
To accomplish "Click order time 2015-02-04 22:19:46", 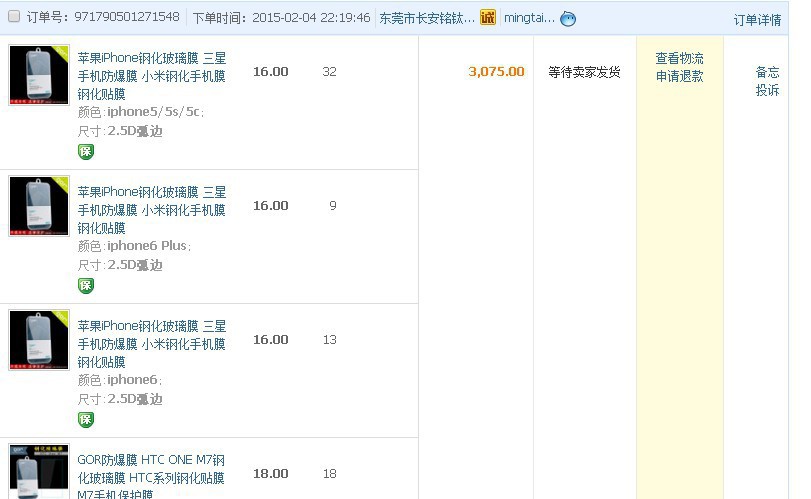I will (311, 18).
